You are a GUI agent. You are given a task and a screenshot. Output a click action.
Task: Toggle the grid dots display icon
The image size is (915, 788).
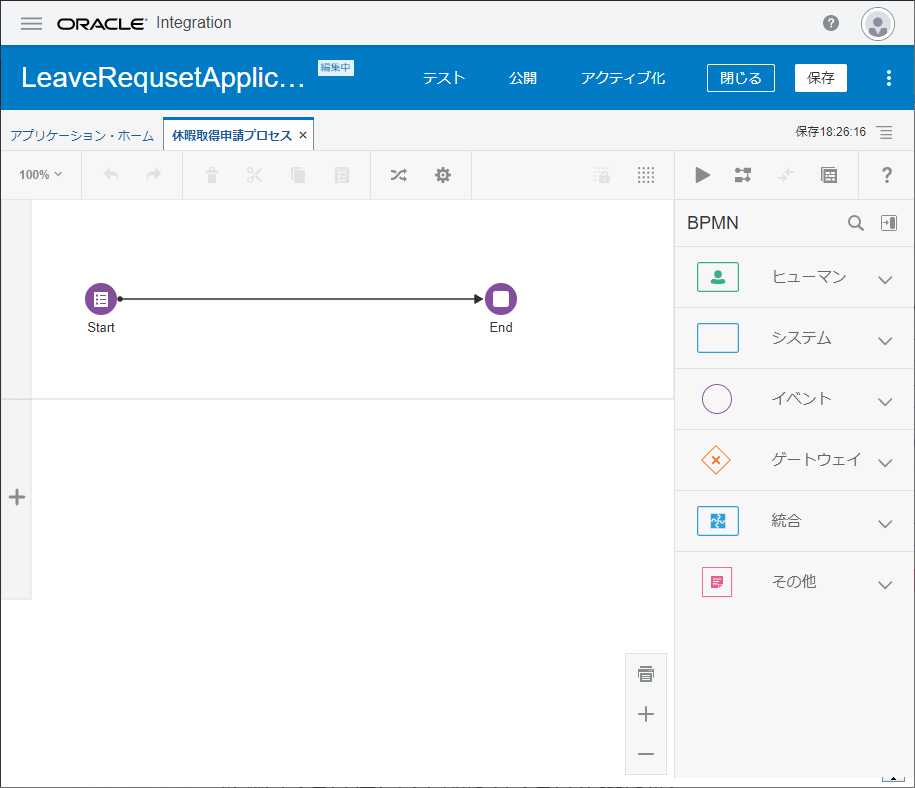point(646,175)
